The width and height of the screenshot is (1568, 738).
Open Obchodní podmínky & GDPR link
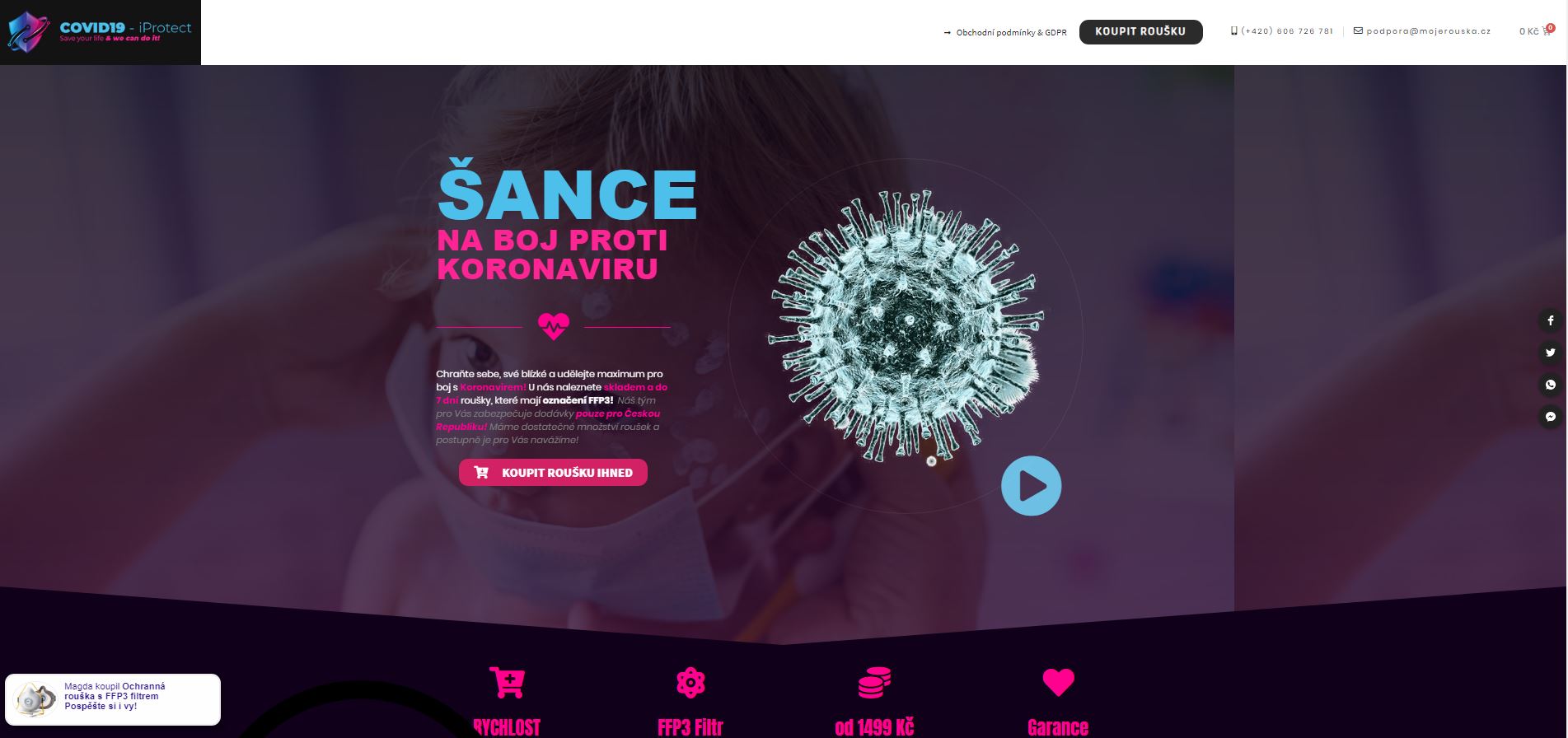coord(1005,33)
